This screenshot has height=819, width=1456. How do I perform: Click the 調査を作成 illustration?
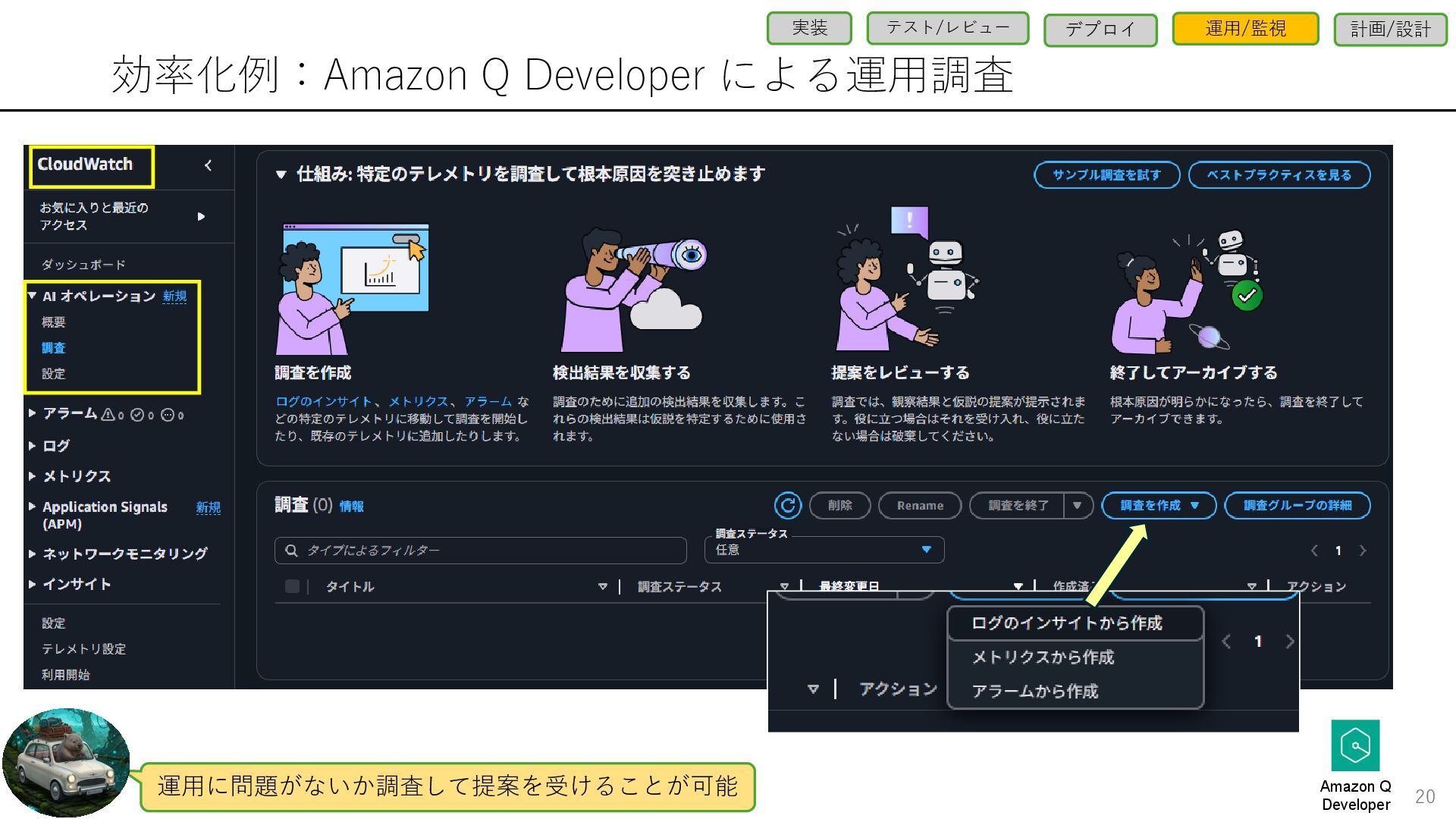click(x=352, y=288)
